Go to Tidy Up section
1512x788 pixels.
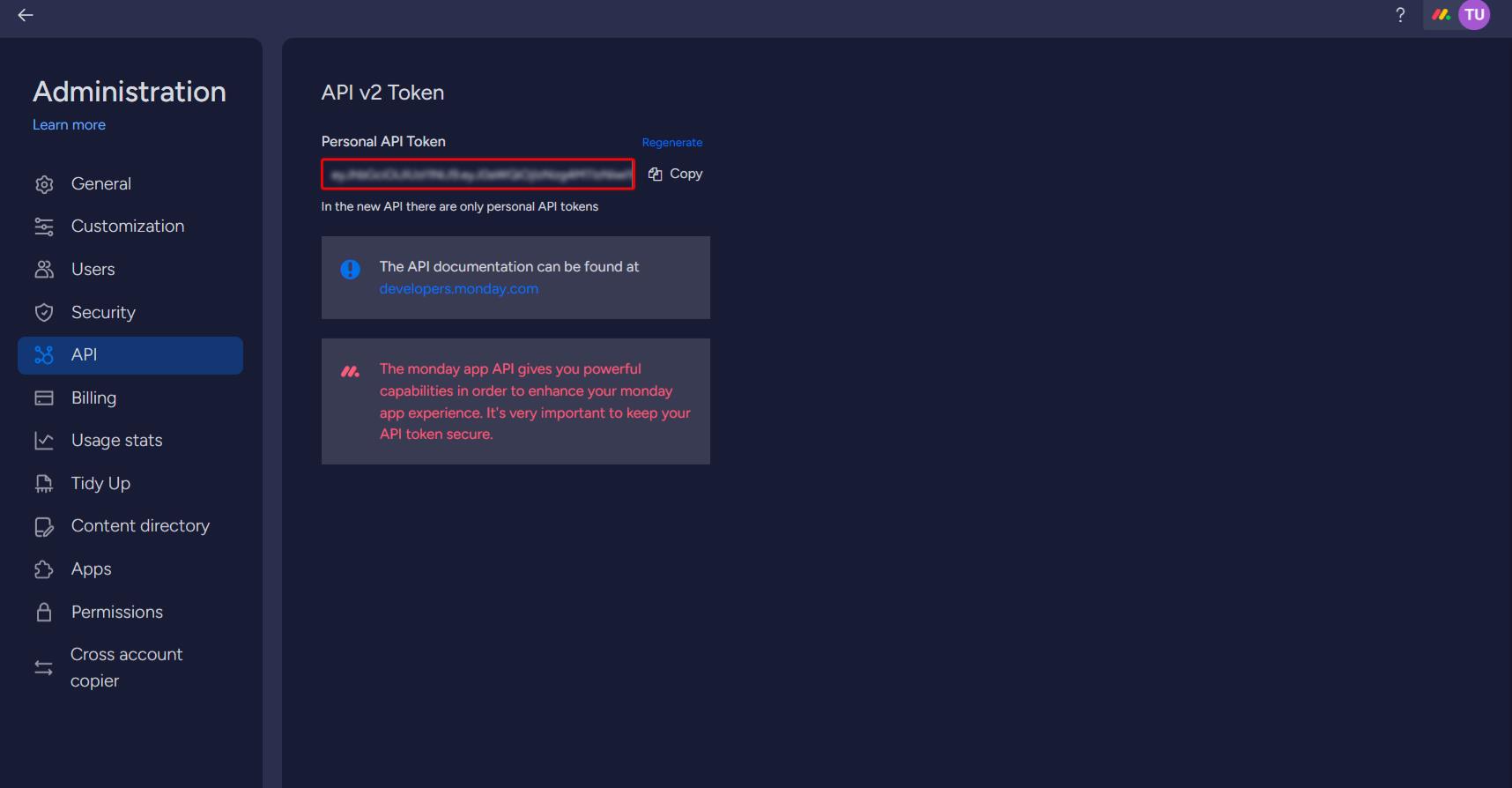click(100, 484)
